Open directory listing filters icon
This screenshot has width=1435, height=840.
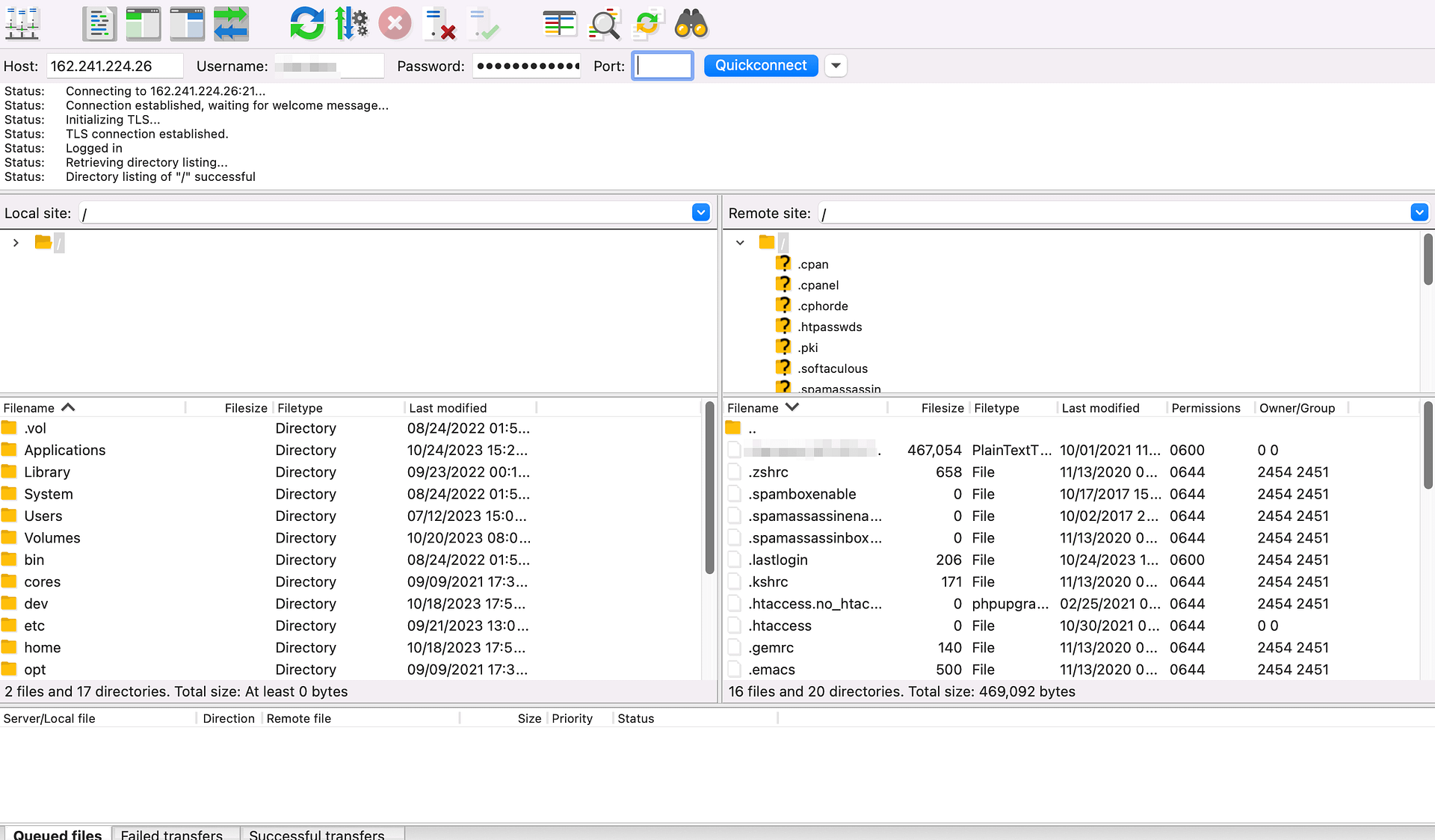[559, 24]
